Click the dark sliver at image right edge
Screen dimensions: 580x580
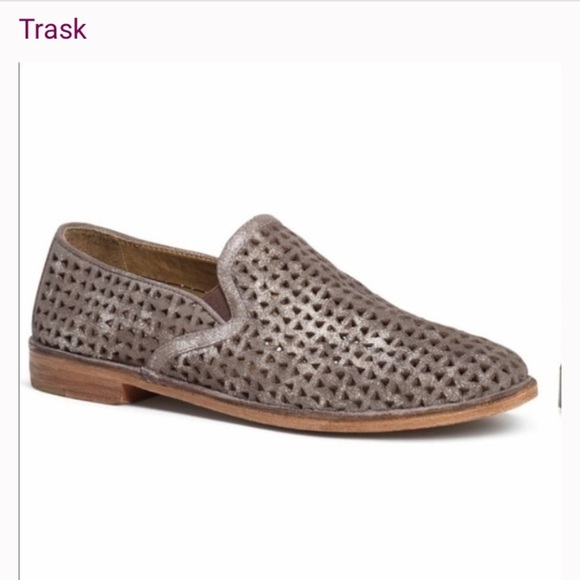560,386
